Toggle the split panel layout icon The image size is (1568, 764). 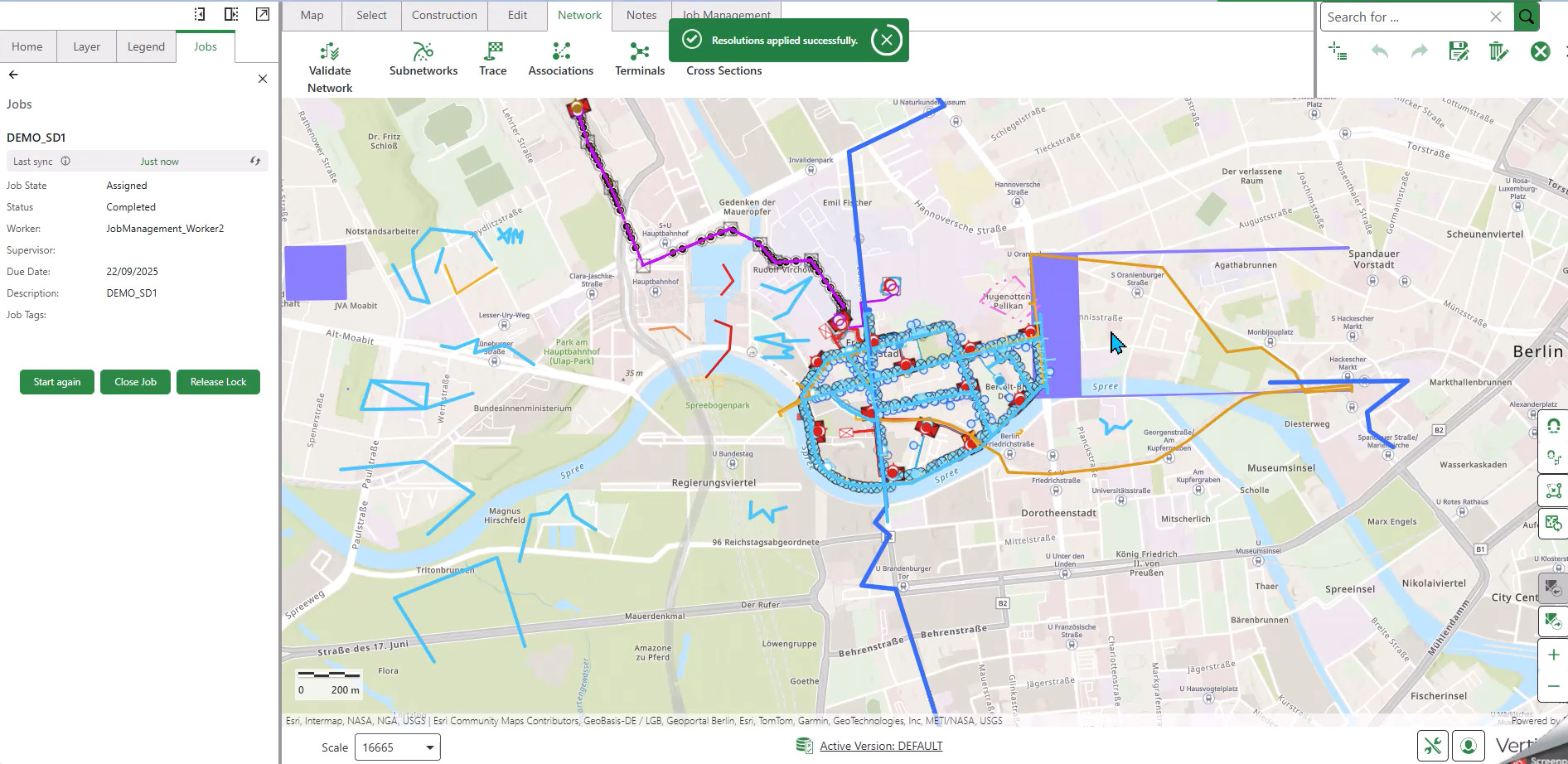(231, 14)
